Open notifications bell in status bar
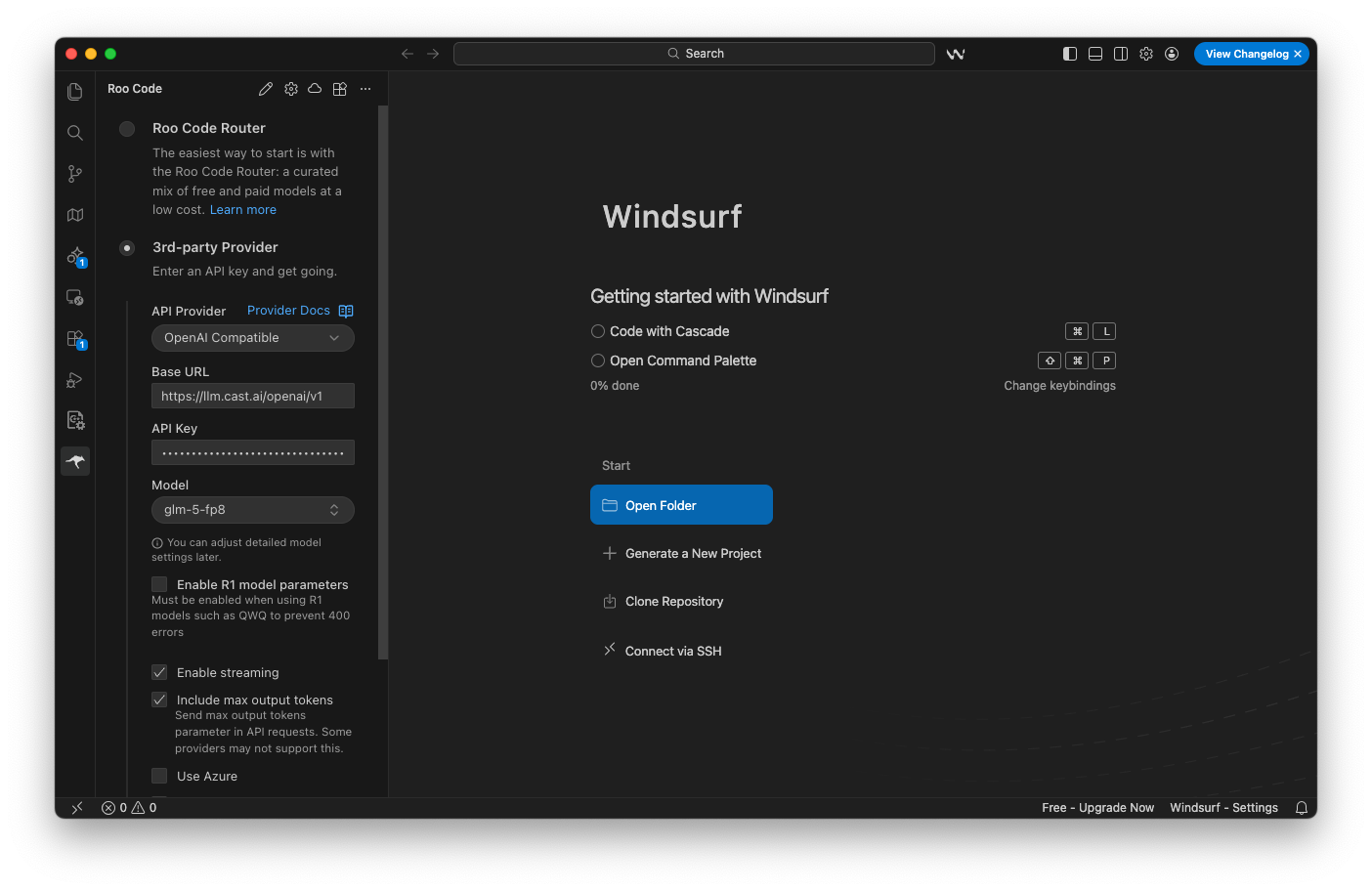The image size is (1372, 891). [1302, 808]
